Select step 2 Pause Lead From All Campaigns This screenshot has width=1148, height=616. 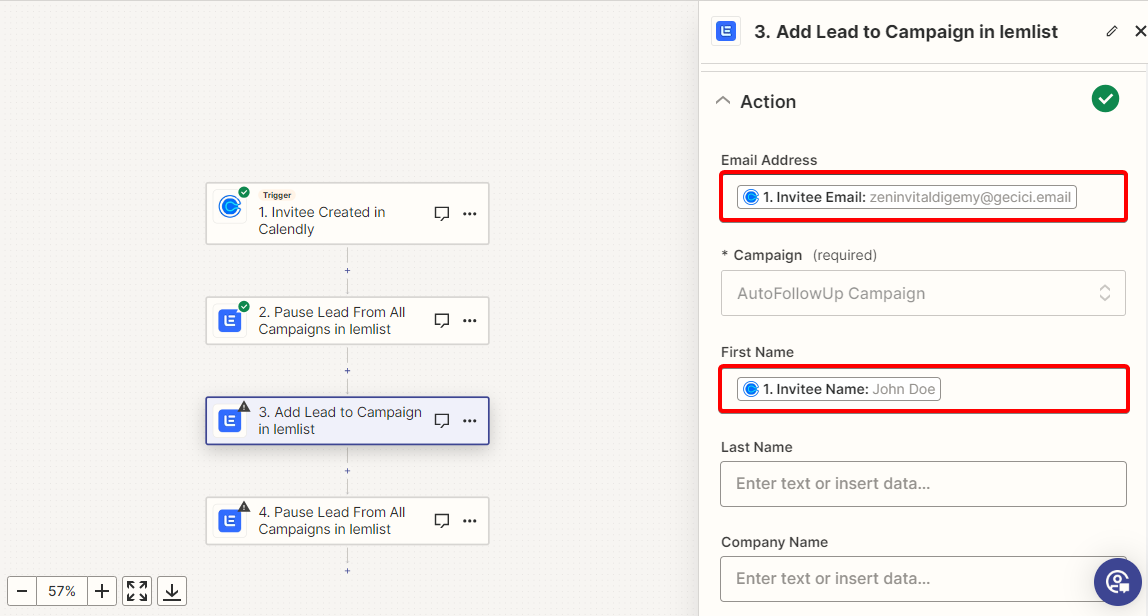pos(347,321)
